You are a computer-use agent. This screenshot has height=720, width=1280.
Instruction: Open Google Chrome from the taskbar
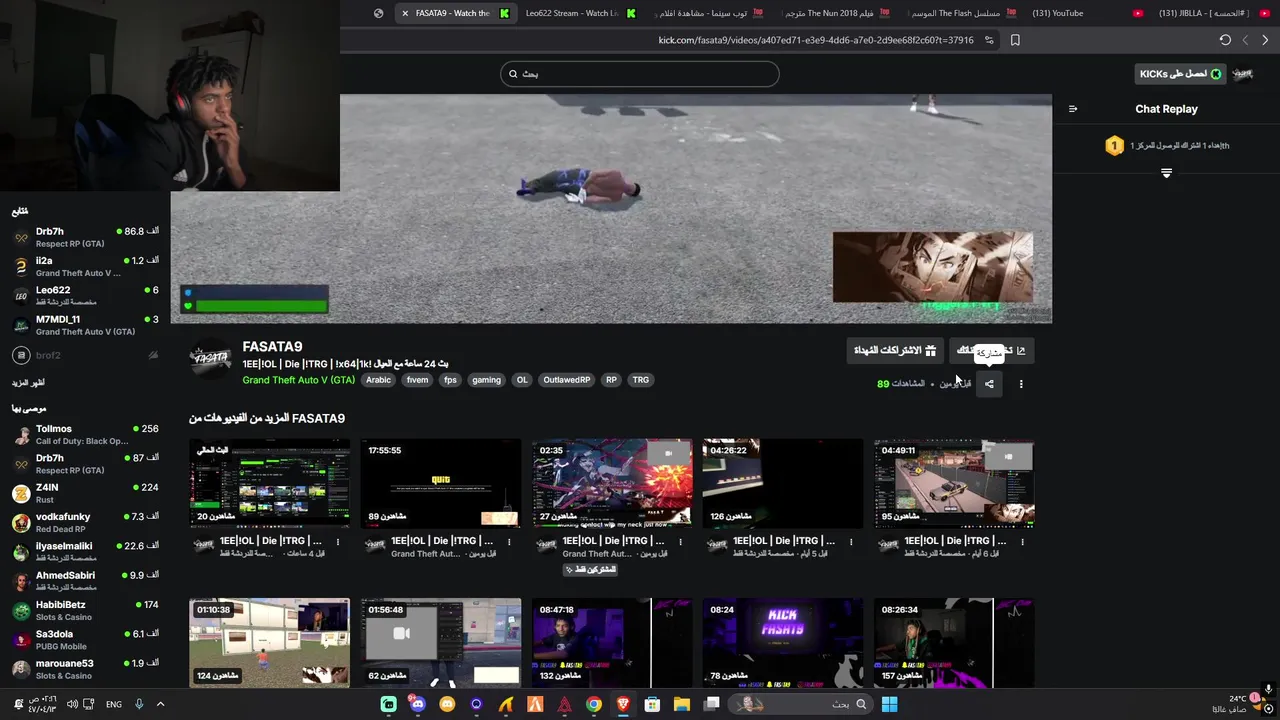click(594, 704)
